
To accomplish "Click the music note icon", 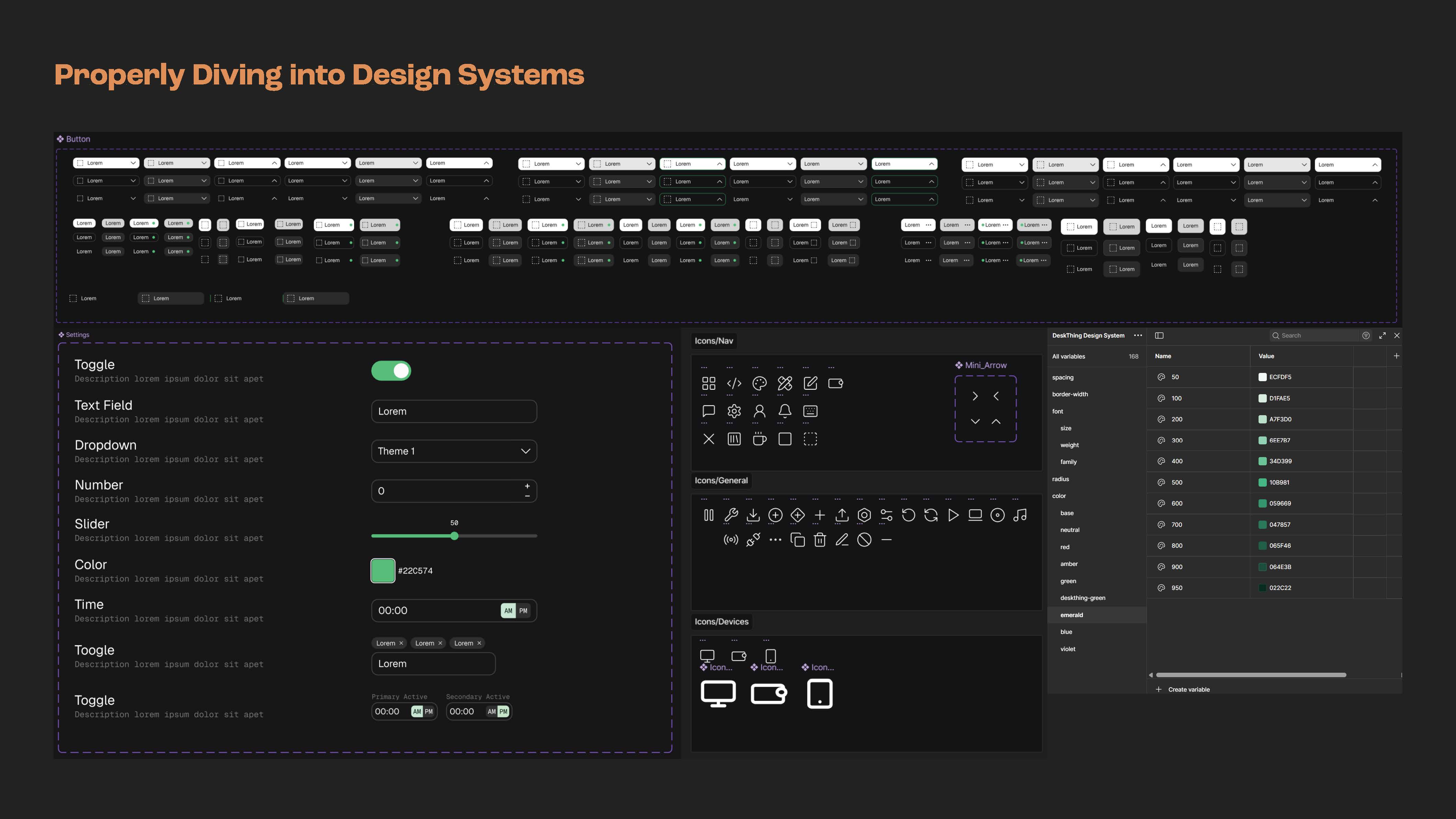I will click(1020, 515).
